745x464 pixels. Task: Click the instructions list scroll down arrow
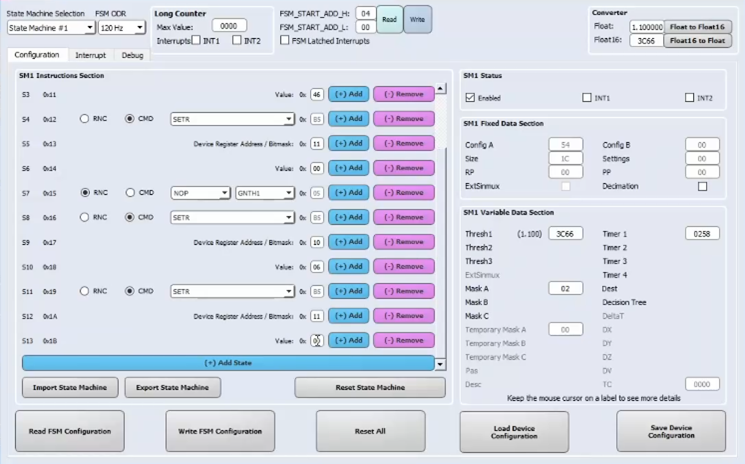click(x=440, y=365)
